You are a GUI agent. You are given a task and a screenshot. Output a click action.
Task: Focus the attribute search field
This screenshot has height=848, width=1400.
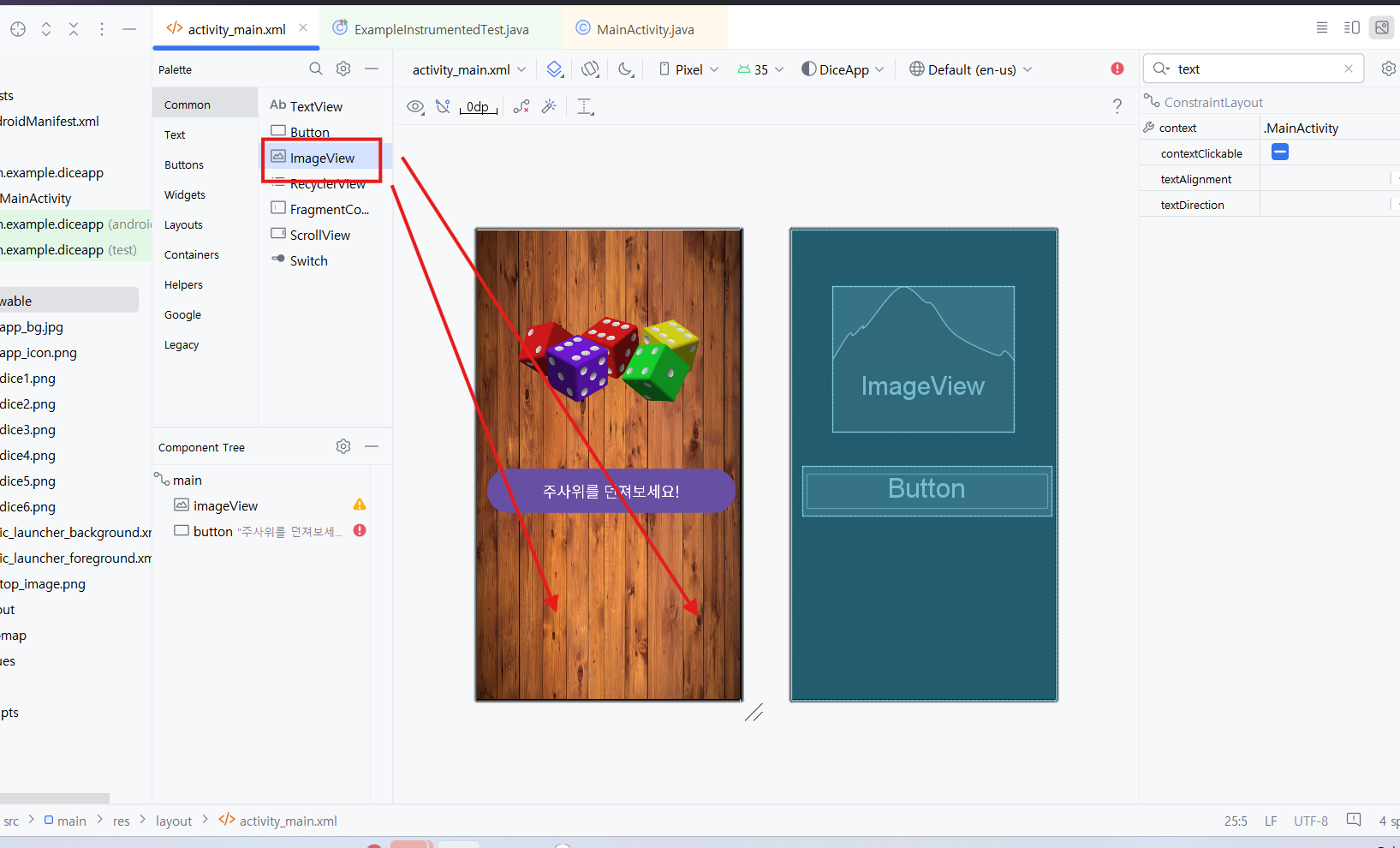pyautogui.click(x=1254, y=69)
